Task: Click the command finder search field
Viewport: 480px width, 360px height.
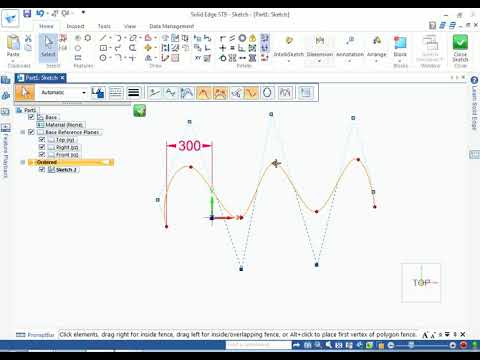Action: click(259, 345)
